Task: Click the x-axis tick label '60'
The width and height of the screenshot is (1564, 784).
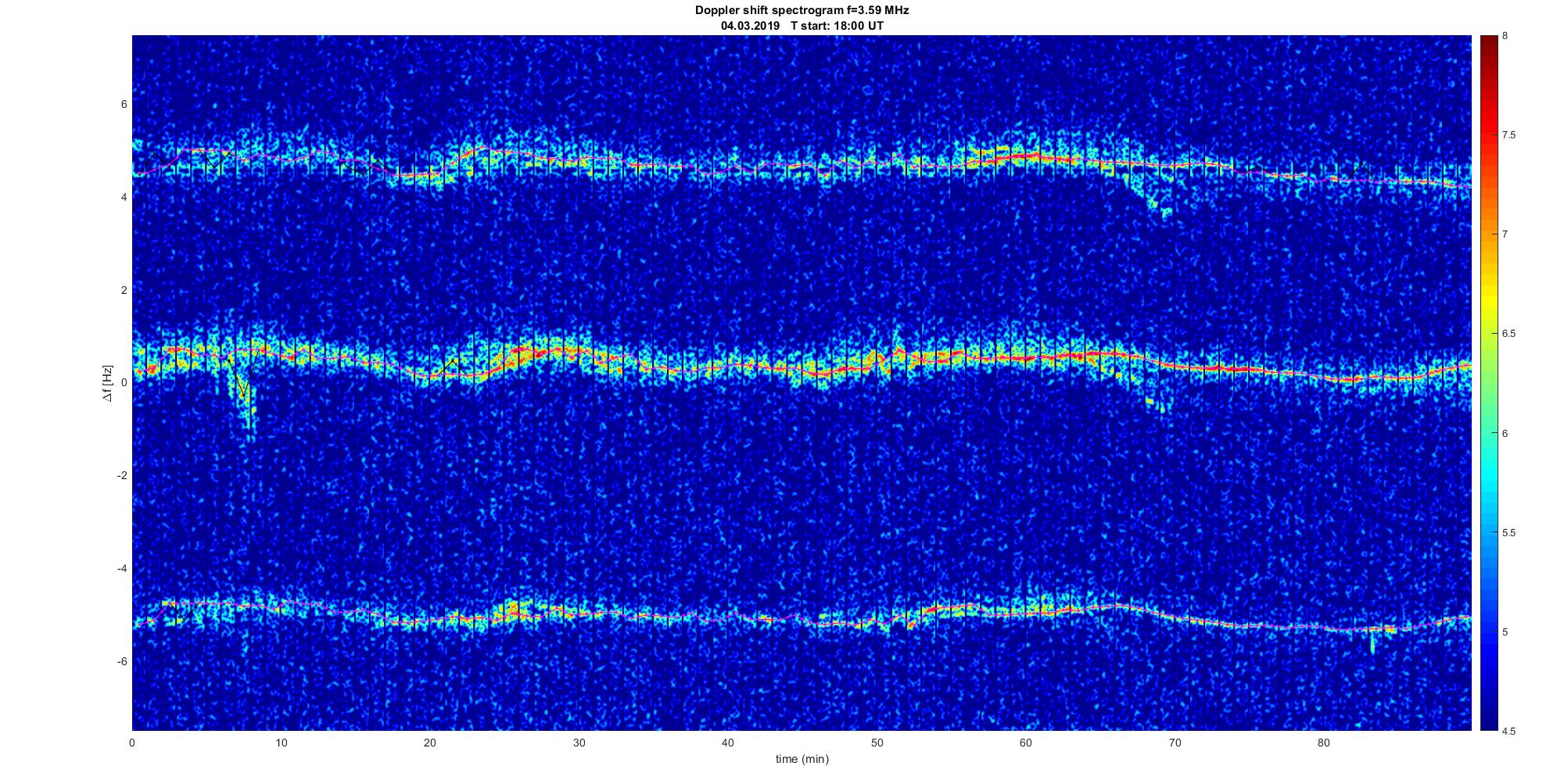Action: point(1026,743)
